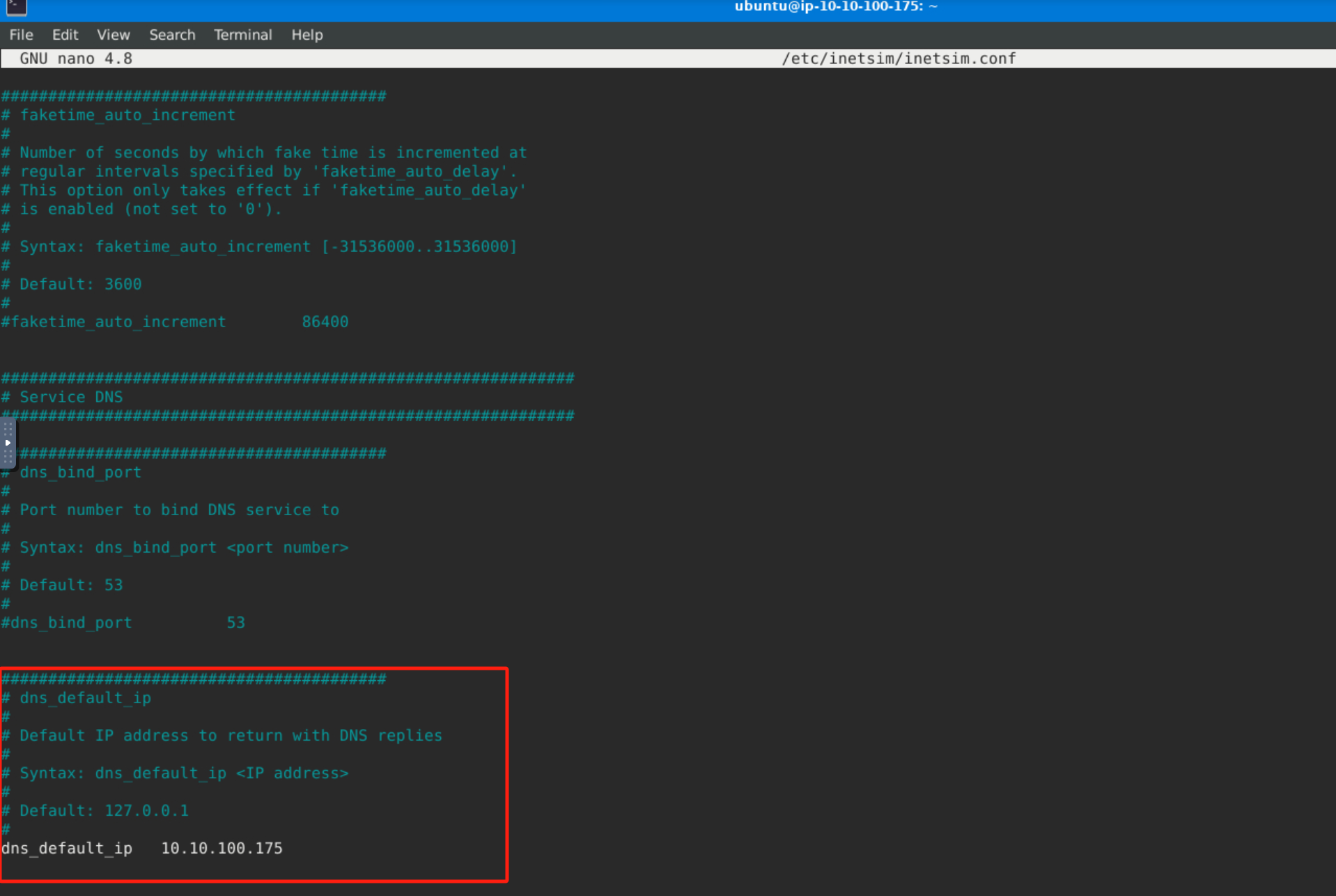
Task: Open the File menu
Action: click(21, 35)
